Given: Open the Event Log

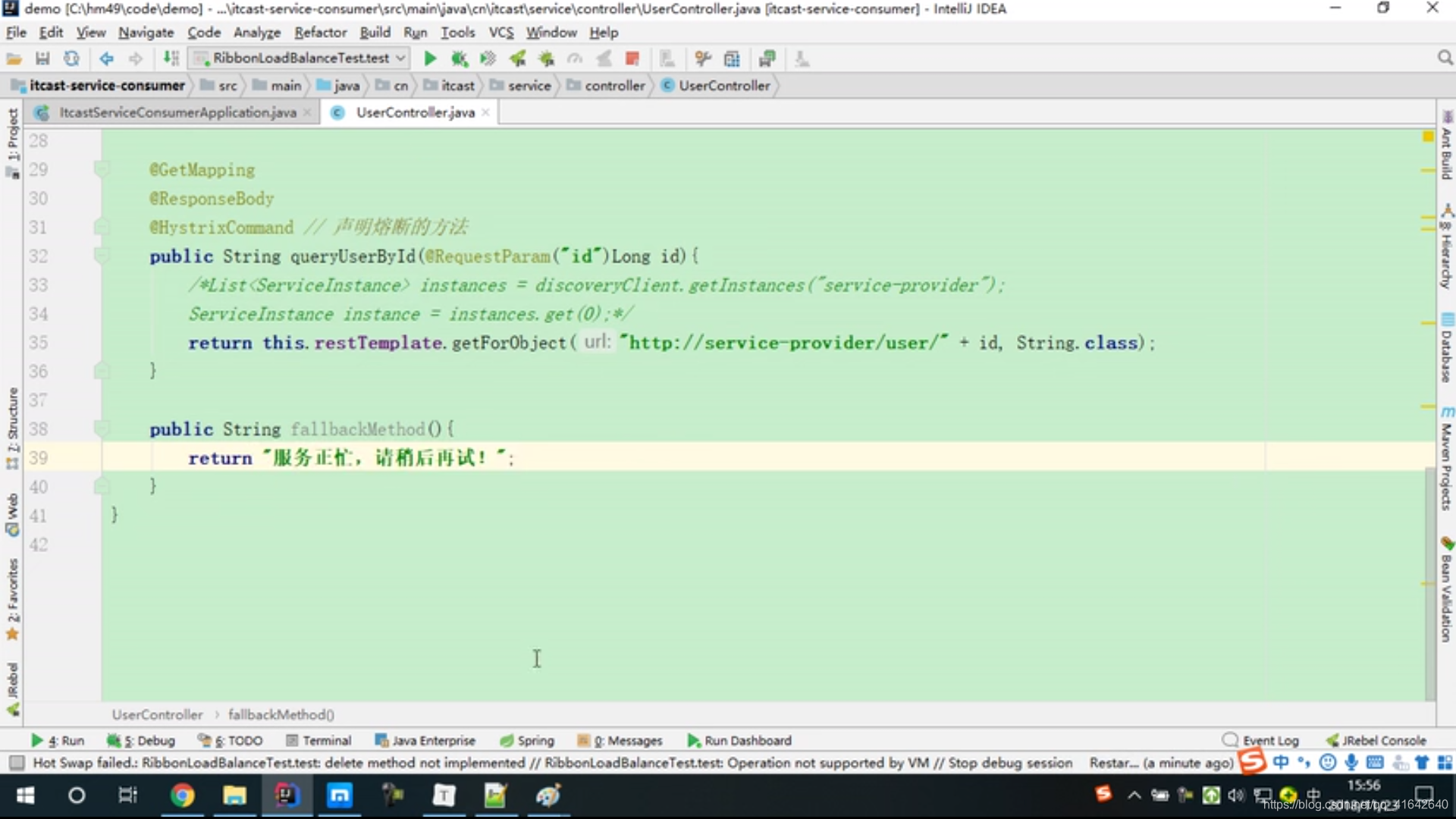Looking at the screenshot, I should pyautogui.click(x=1261, y=740).
